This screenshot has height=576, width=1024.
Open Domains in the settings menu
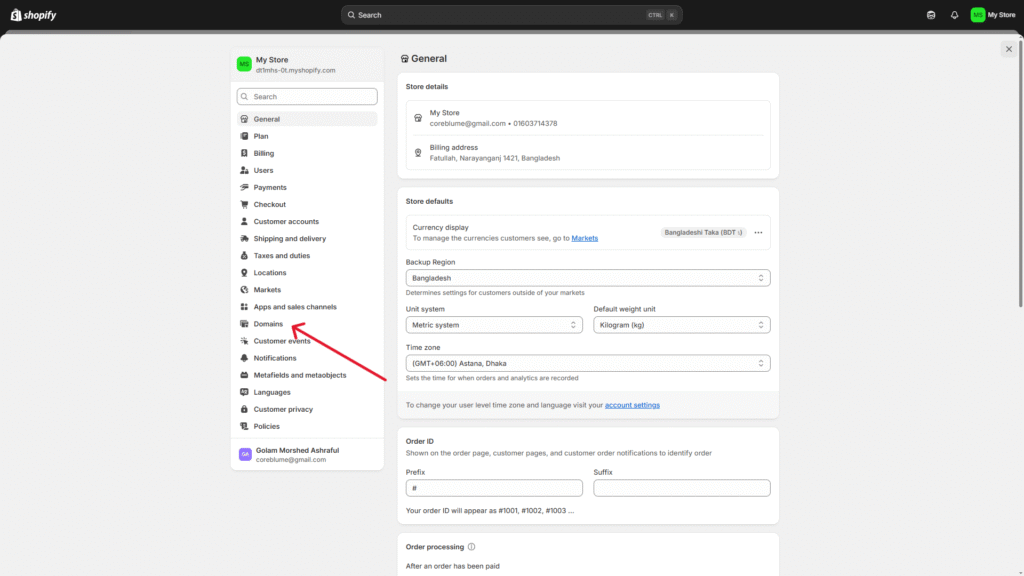point(268,324)
